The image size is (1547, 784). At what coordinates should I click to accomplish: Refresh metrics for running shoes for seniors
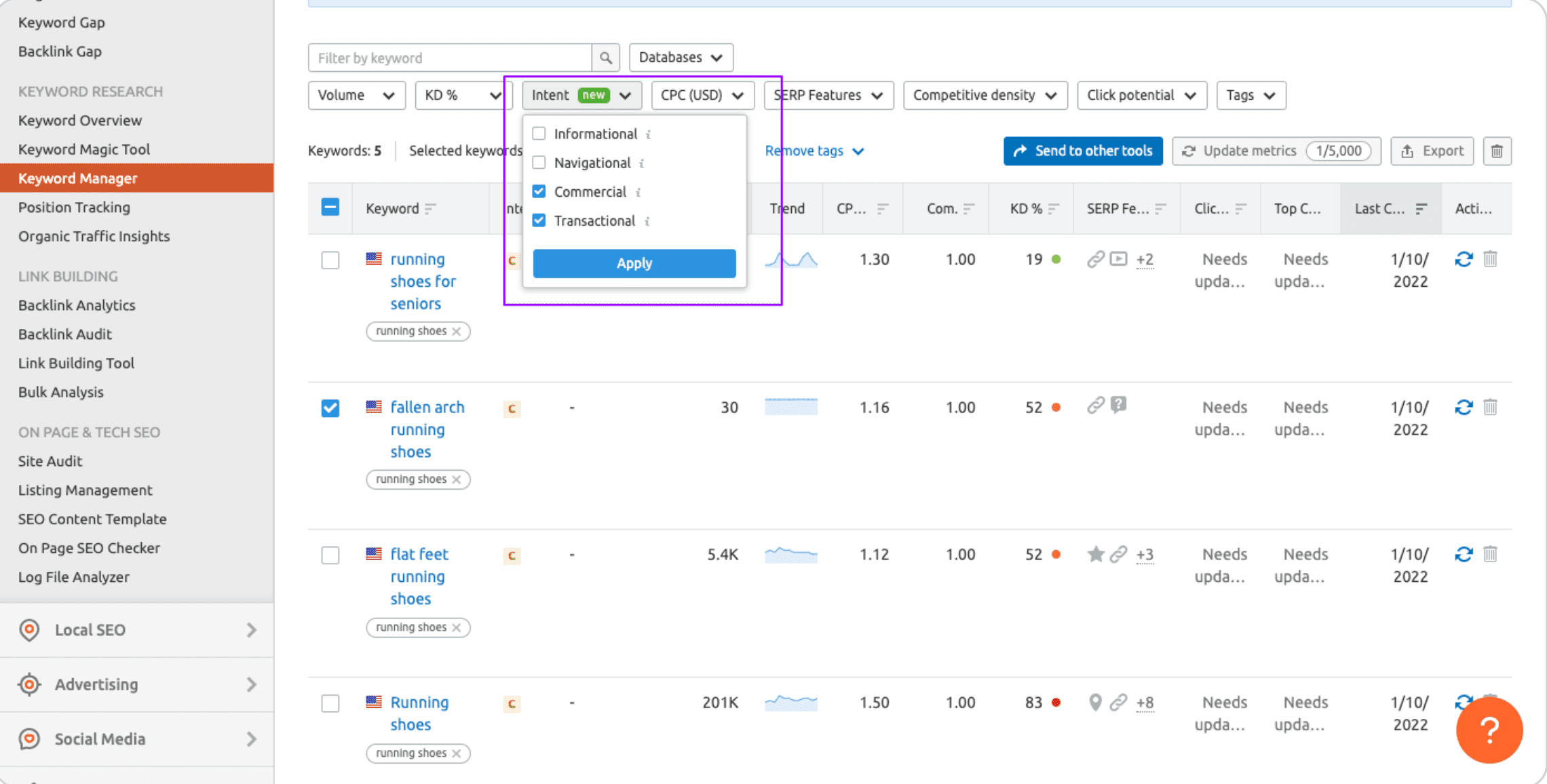1464,260
